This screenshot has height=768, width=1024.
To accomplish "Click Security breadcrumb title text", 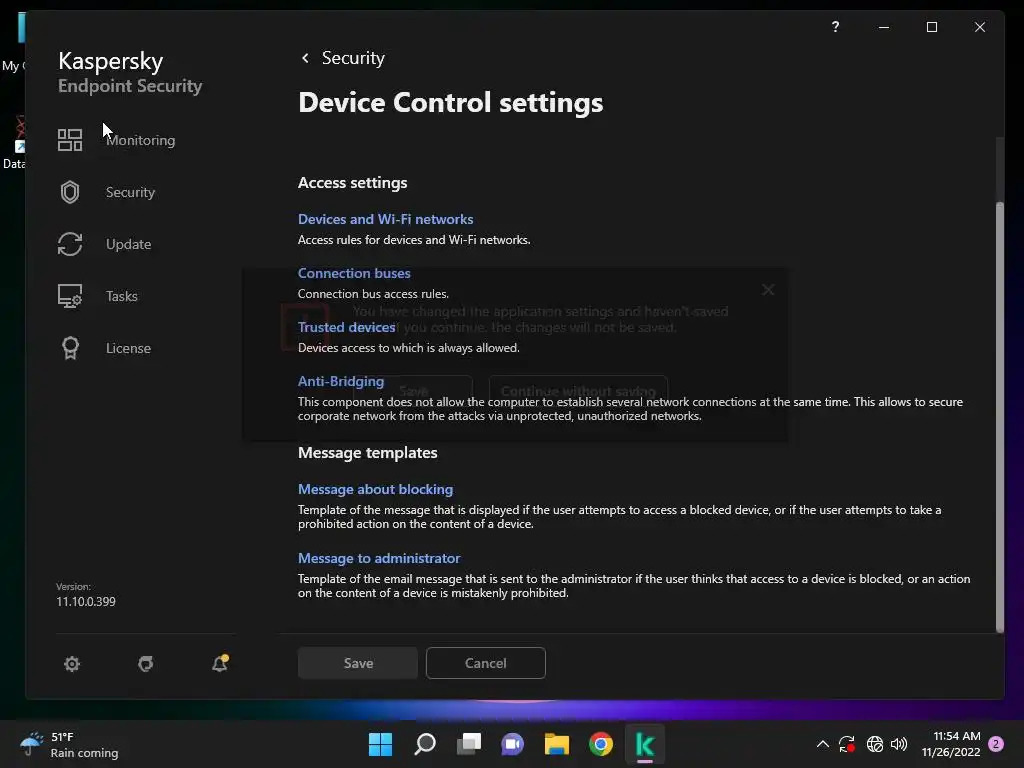I will pos(353,58).
